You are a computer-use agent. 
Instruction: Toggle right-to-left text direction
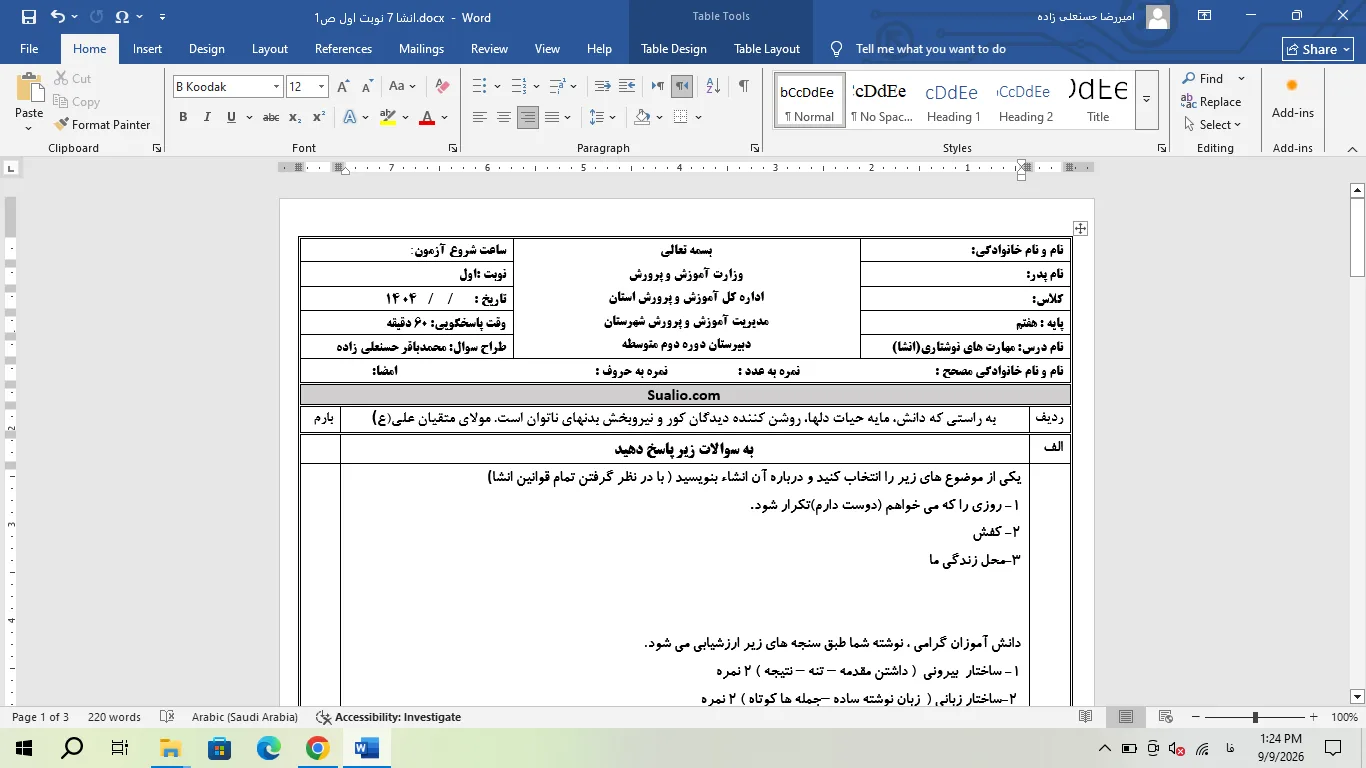tap(682, 87)
